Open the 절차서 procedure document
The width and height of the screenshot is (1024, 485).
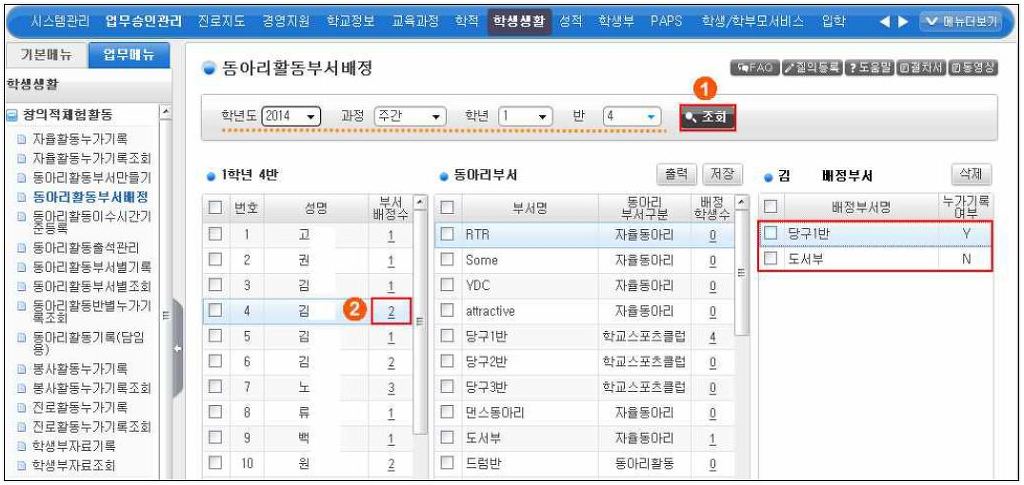pyautogui.click(x=920, y=67)
